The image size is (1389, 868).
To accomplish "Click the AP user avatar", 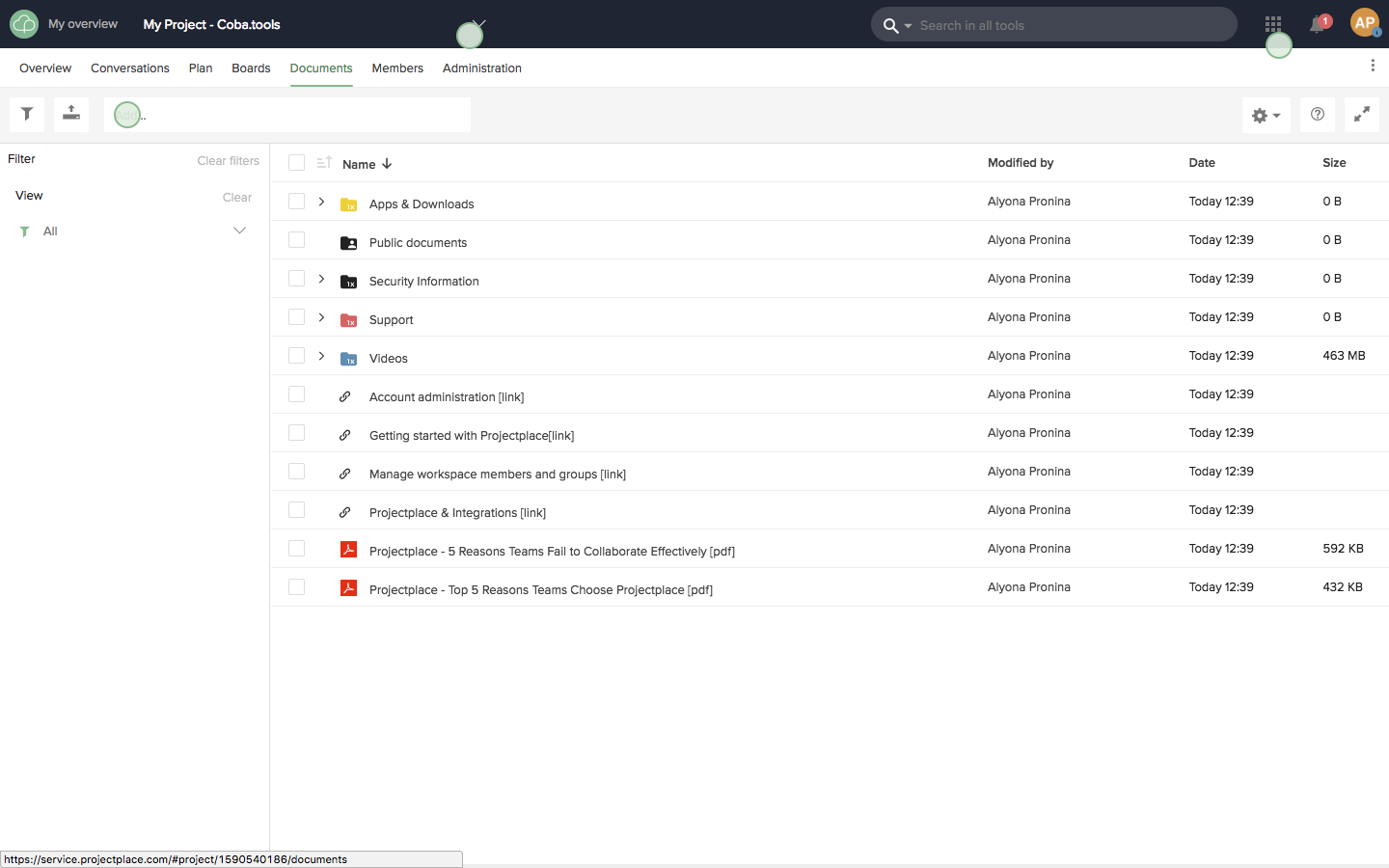I will click(1364, 23).
